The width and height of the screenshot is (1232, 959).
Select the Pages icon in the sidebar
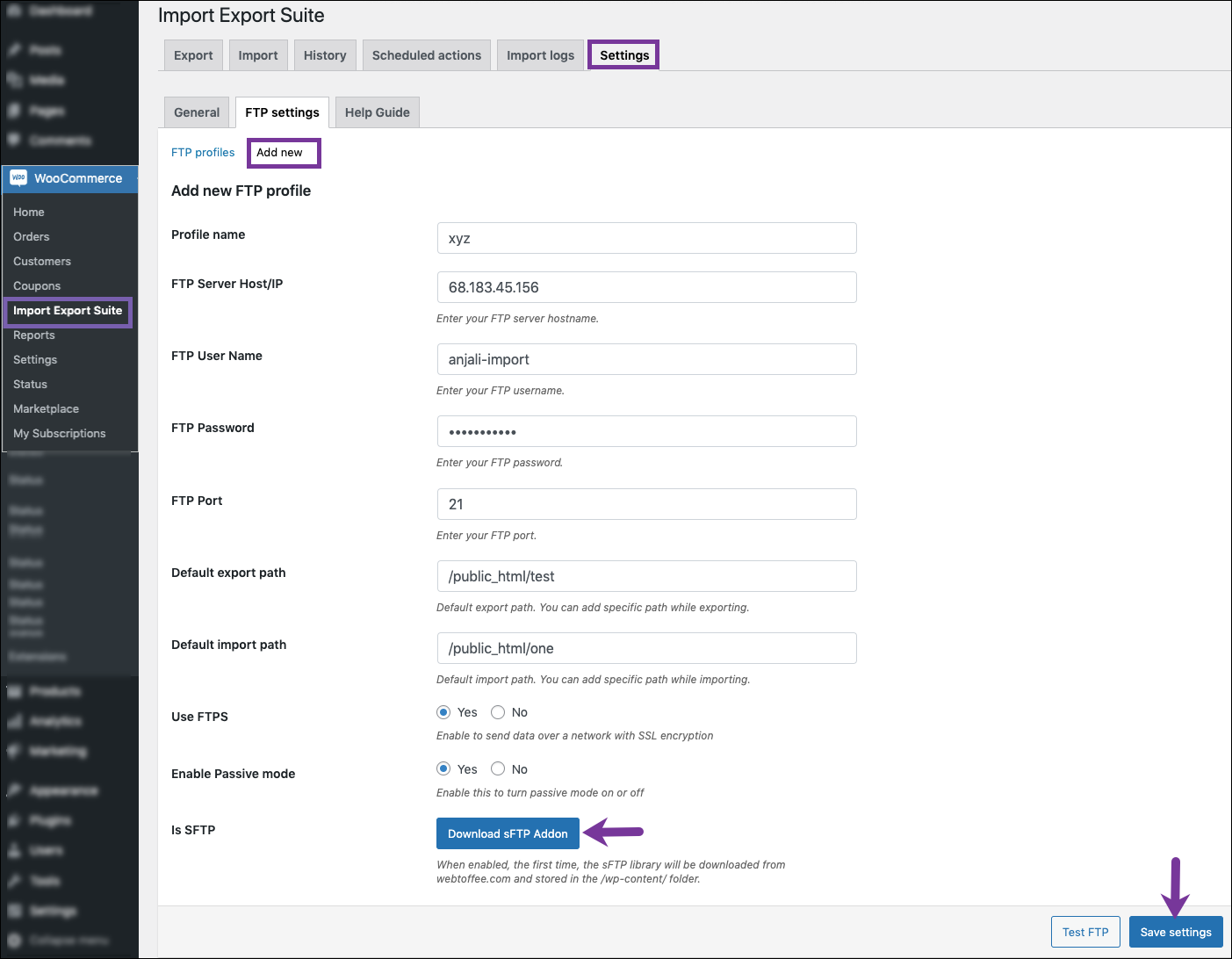(14, 111)
